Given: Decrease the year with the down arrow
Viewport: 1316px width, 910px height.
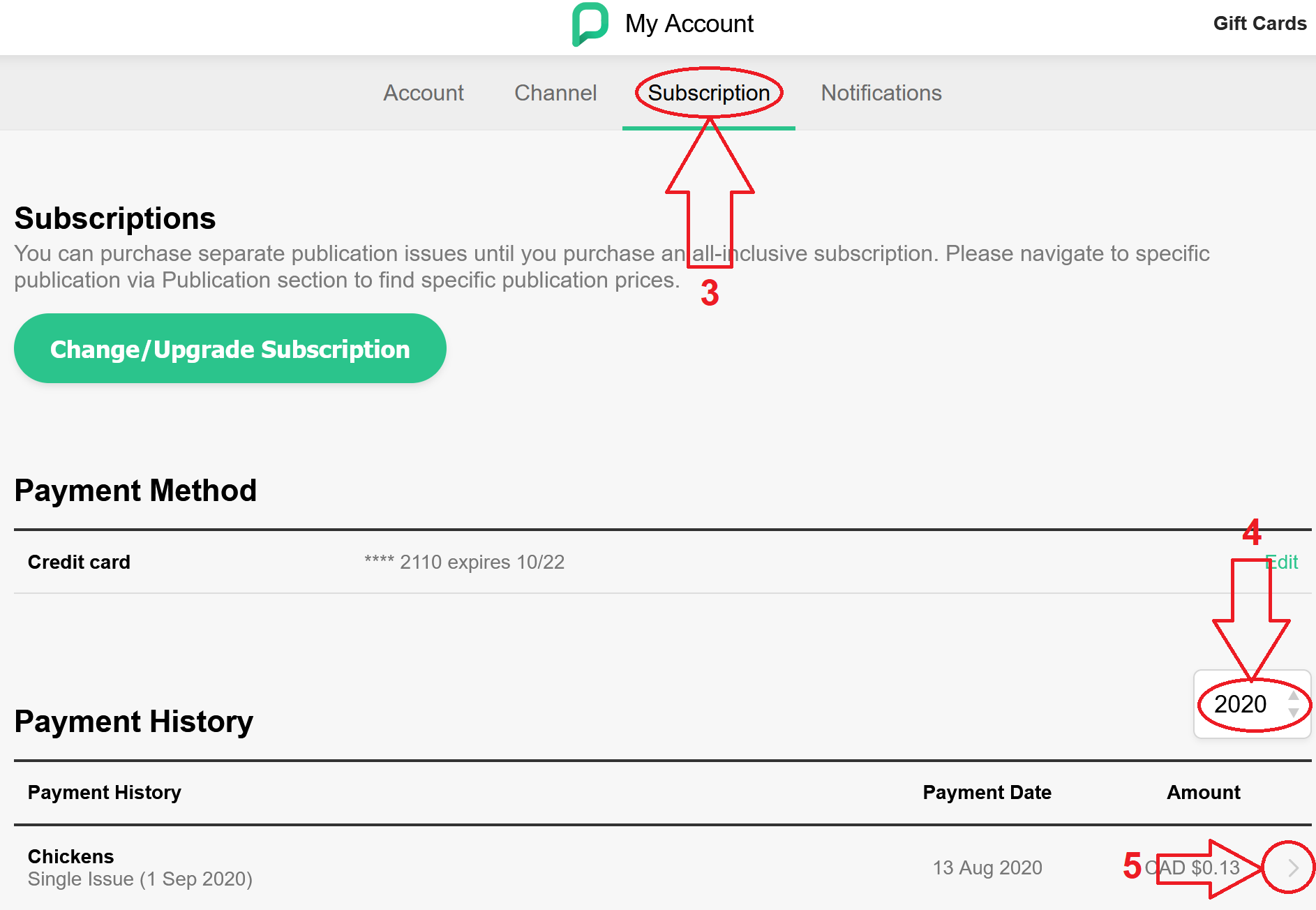Looking at the screenshot, I should [1294, 713].
